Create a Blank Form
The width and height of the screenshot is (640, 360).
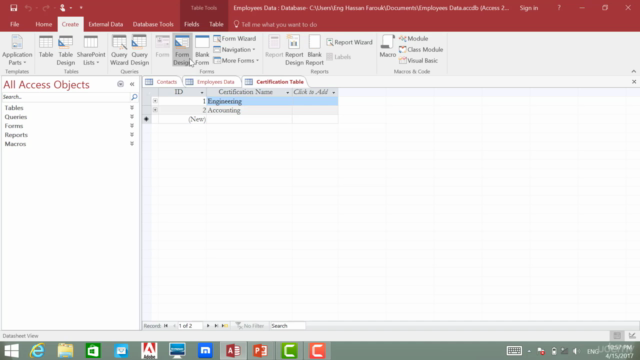click(202, 50)
